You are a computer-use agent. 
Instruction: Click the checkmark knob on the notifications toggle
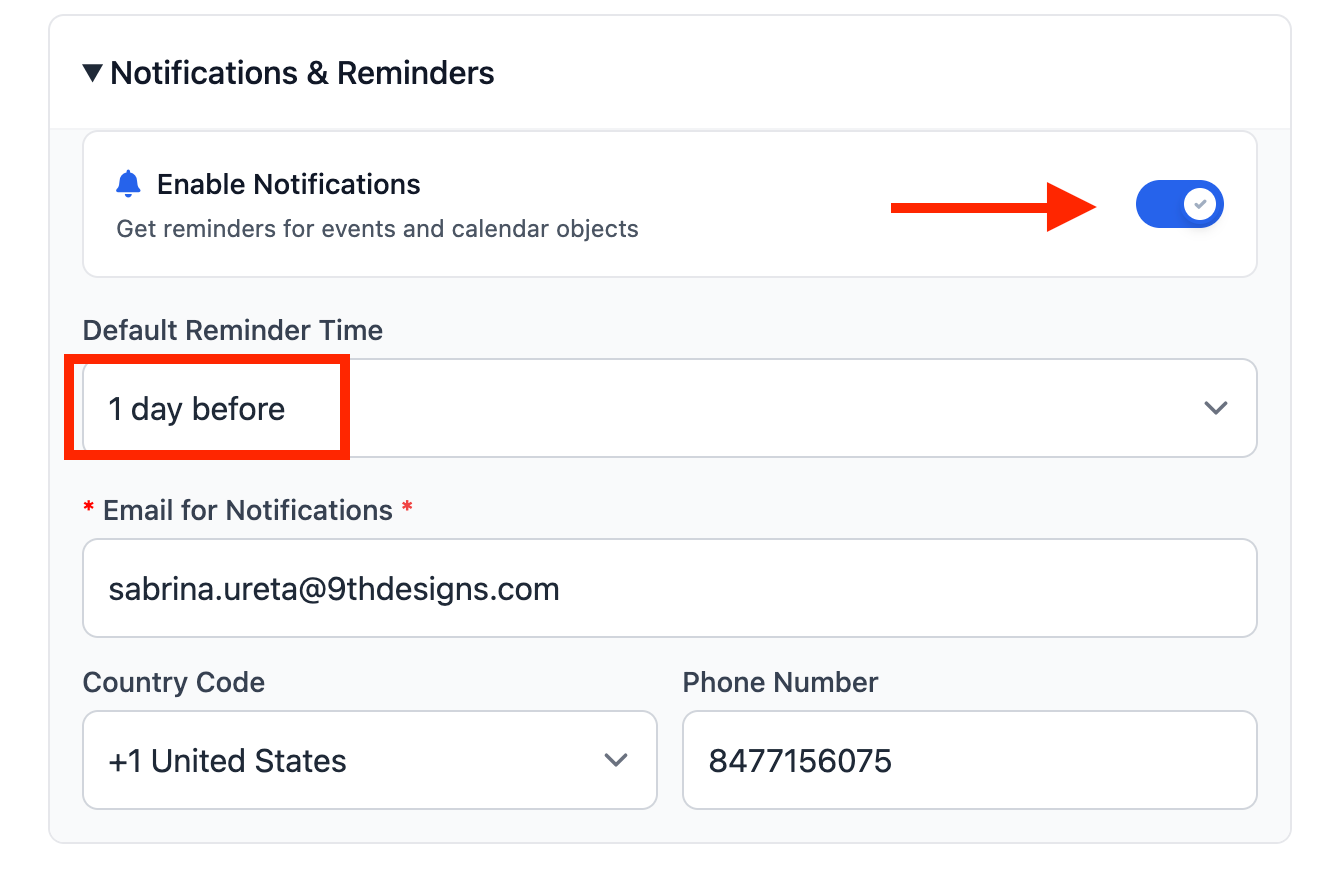coord(1201,204)
